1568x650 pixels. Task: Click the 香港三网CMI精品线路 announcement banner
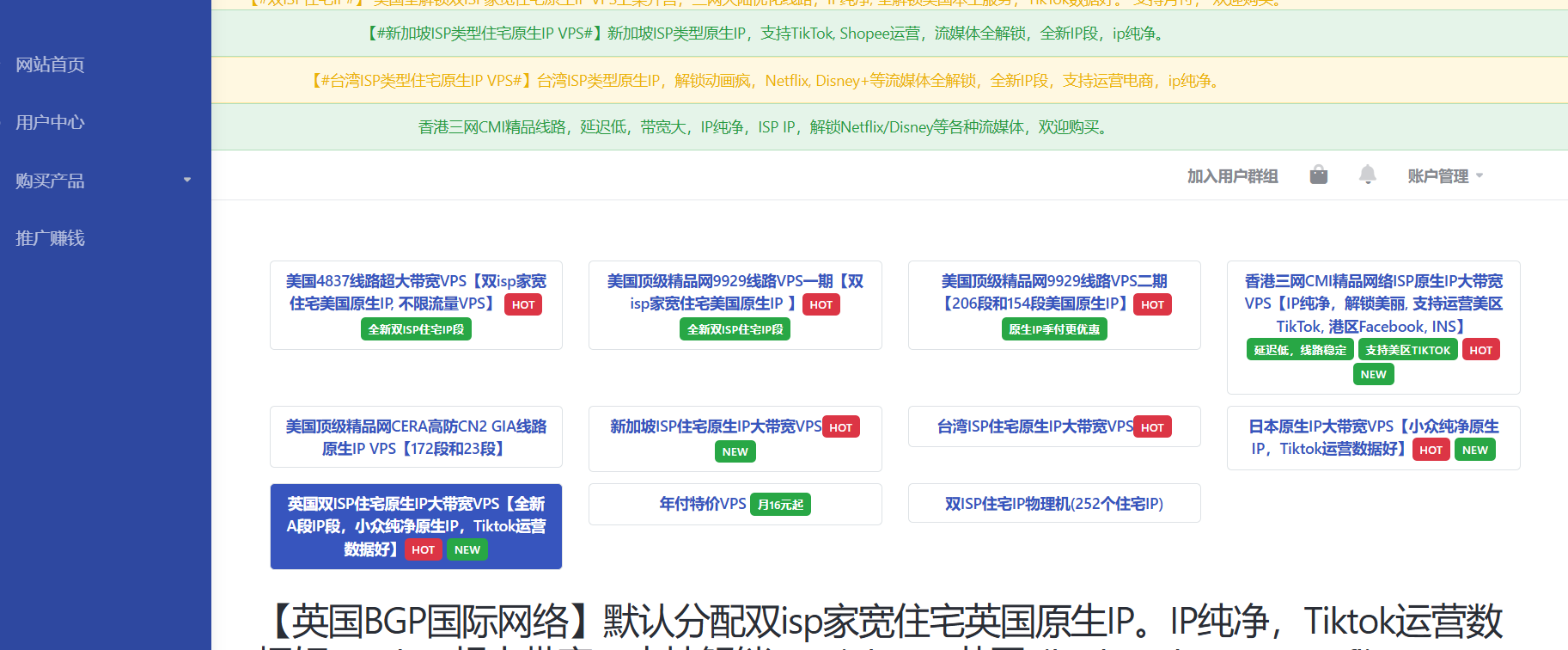point(889,127)
